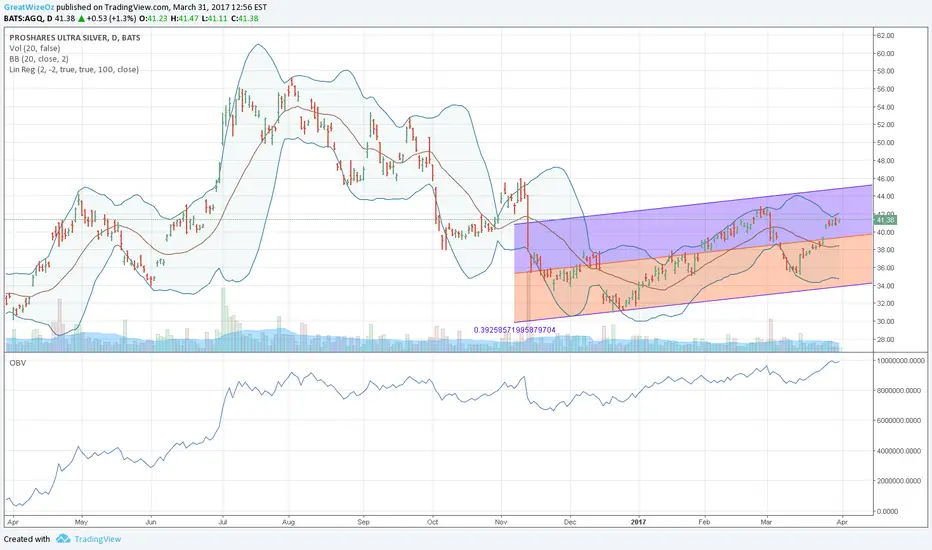Click the 62.00 price axis label

[x=886, y=36]
